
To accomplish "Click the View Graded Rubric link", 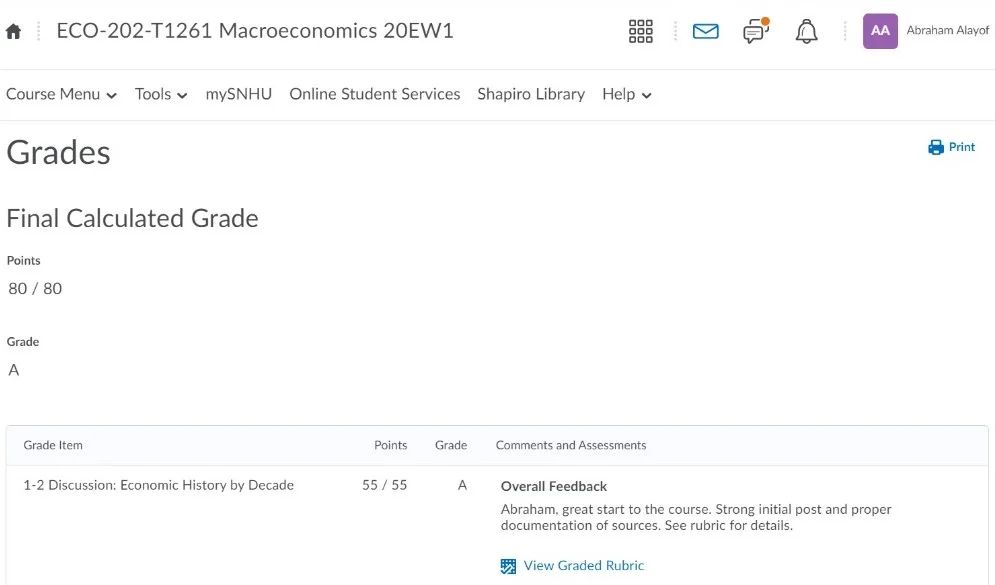I will click(583, 566).
